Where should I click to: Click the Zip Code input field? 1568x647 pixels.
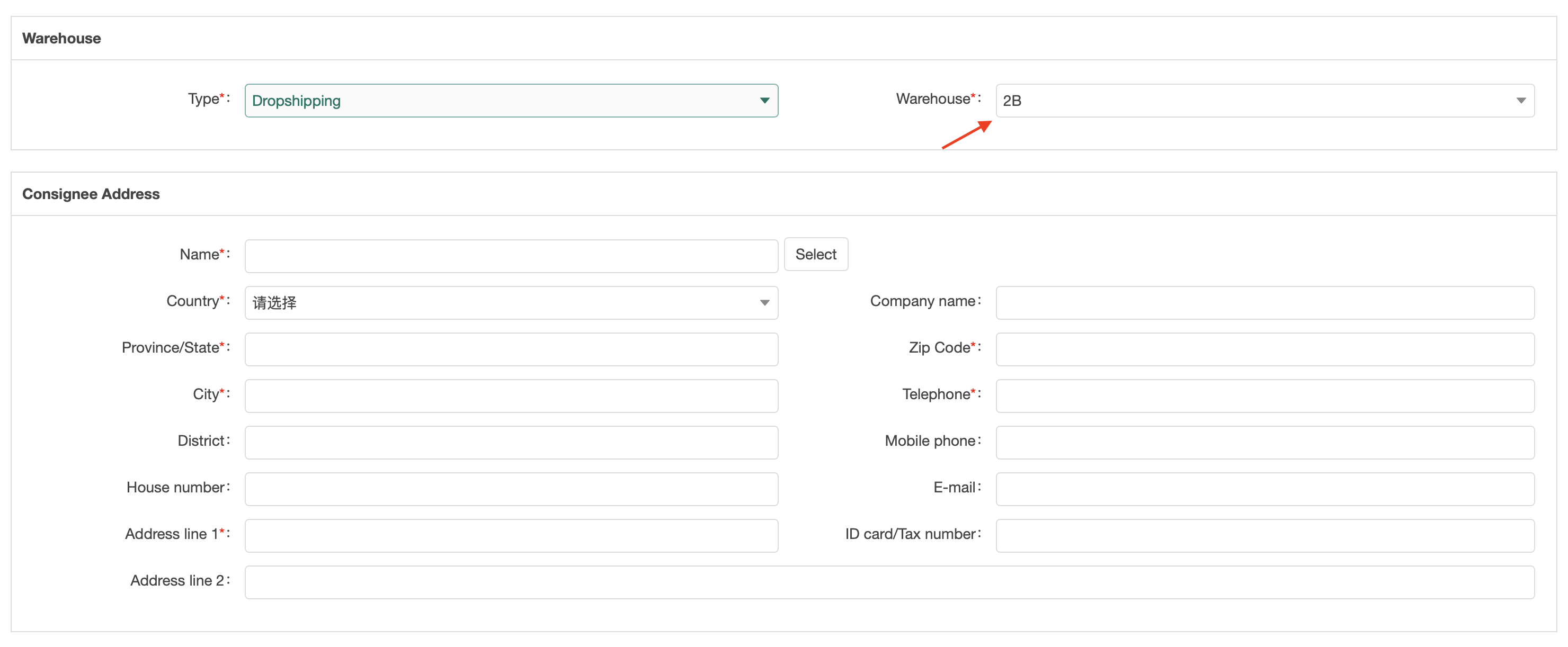(x=1265, y=349)
